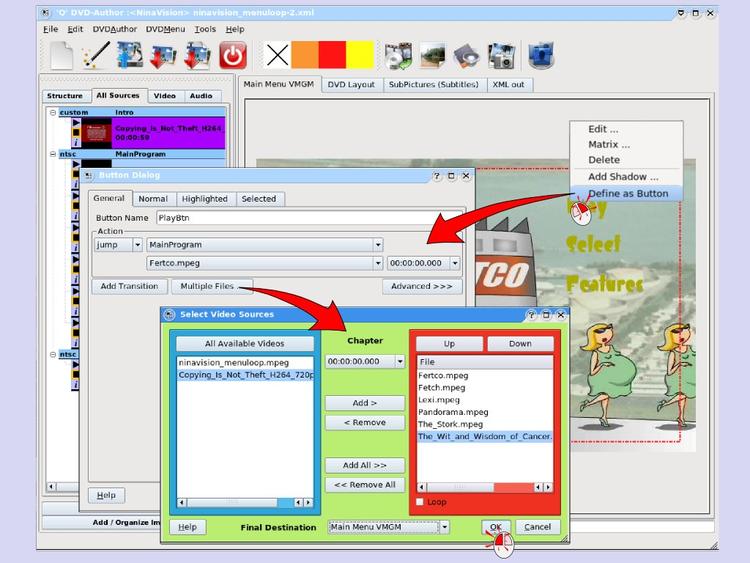Open the Button Dialog time offset dropdown

[455, 263]
